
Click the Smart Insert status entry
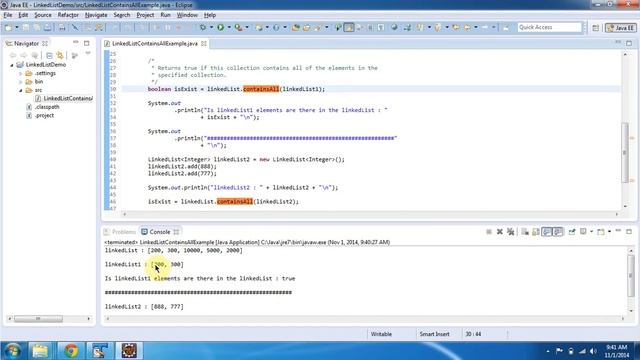[x=434, y=334]
